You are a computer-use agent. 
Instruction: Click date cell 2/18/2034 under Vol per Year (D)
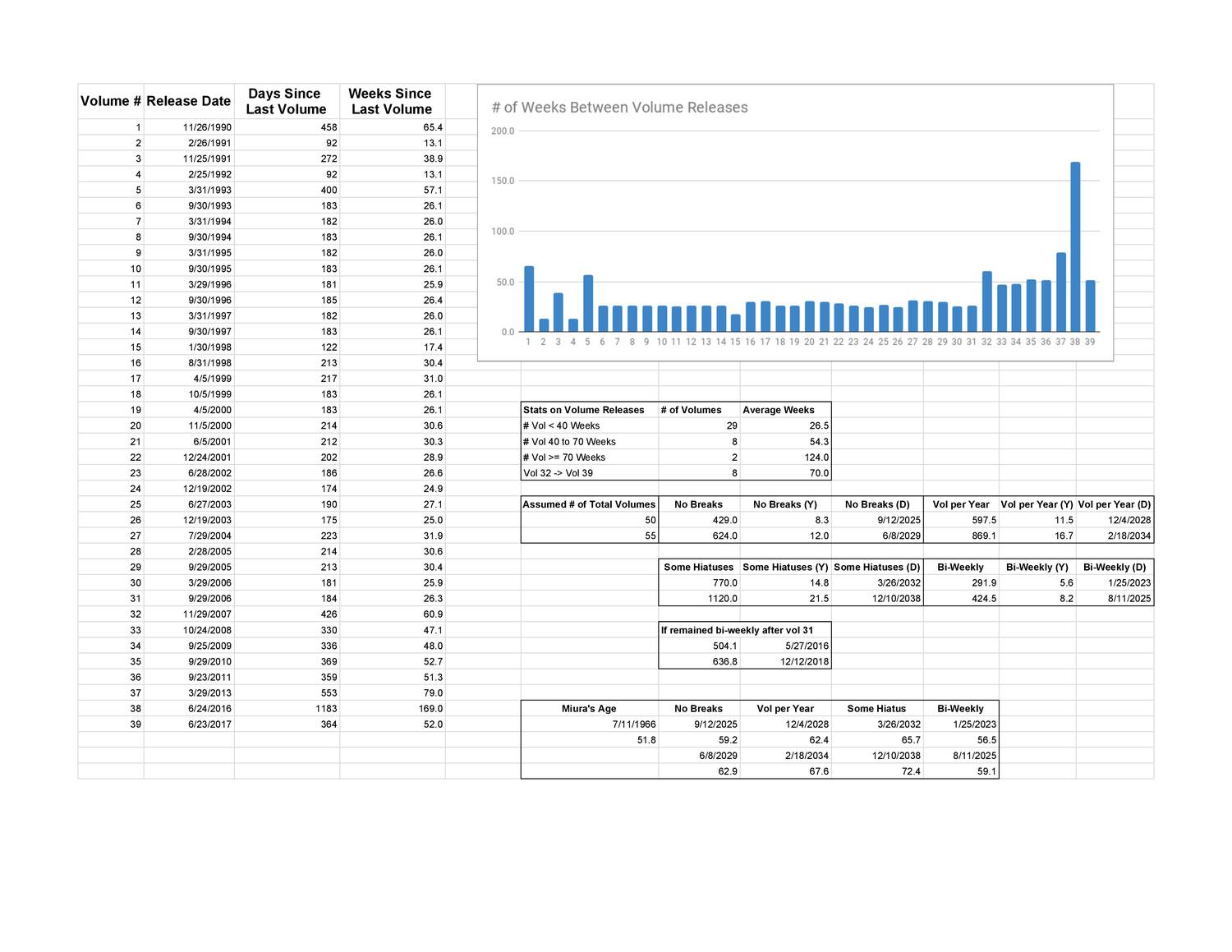click(x=1115, y=536)
